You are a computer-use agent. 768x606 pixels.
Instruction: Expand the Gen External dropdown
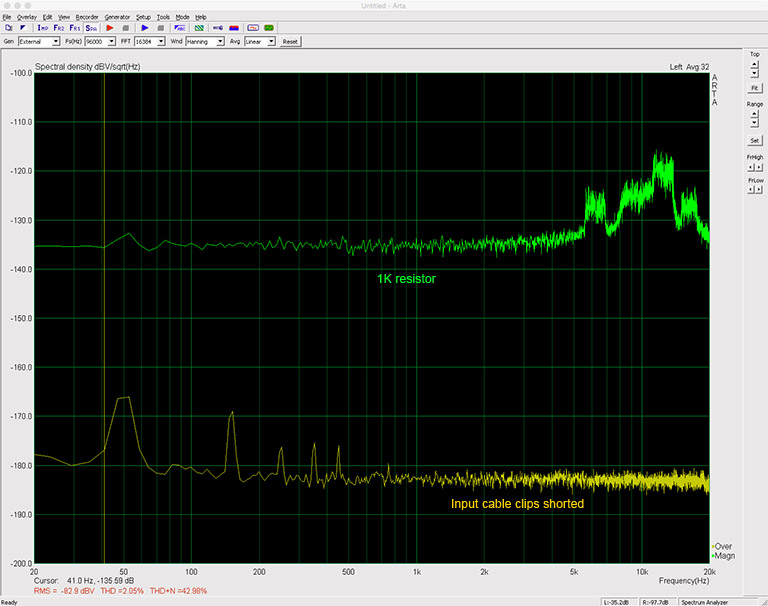tap(56, 42)
